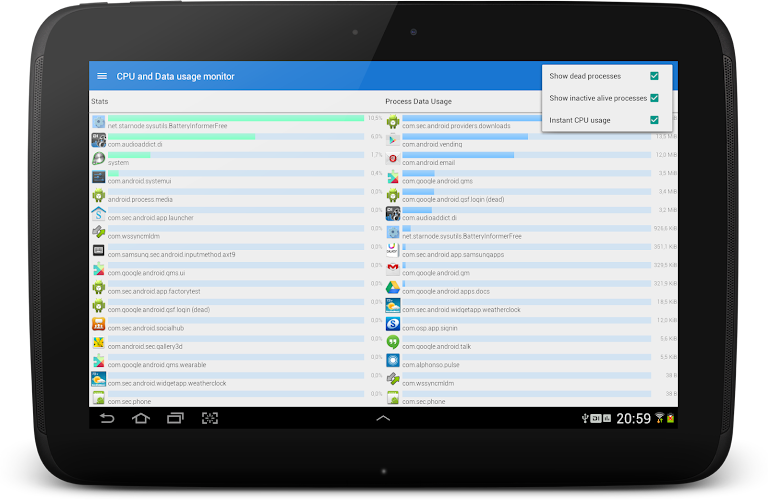
Task: Select weatherclock row in data usage list
Action: (531, 306)
